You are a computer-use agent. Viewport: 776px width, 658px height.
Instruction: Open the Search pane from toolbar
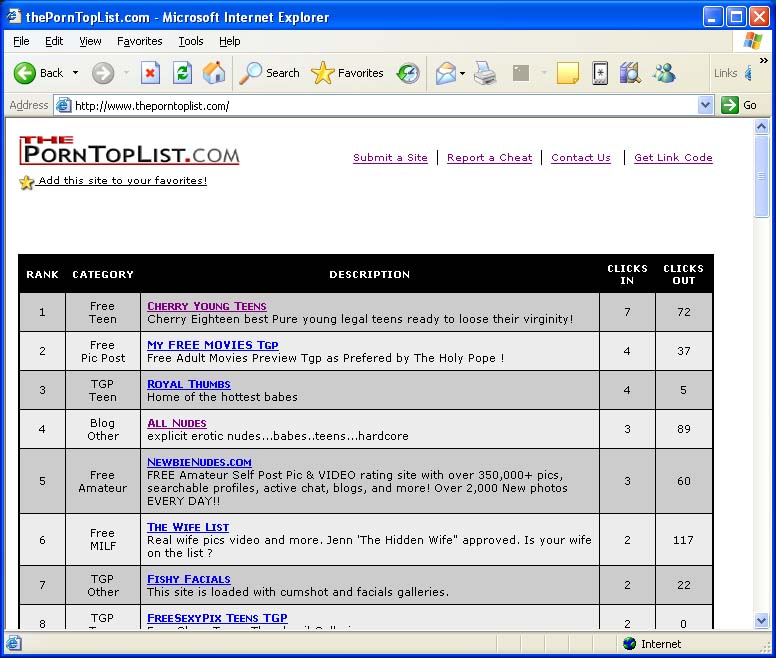270,73
